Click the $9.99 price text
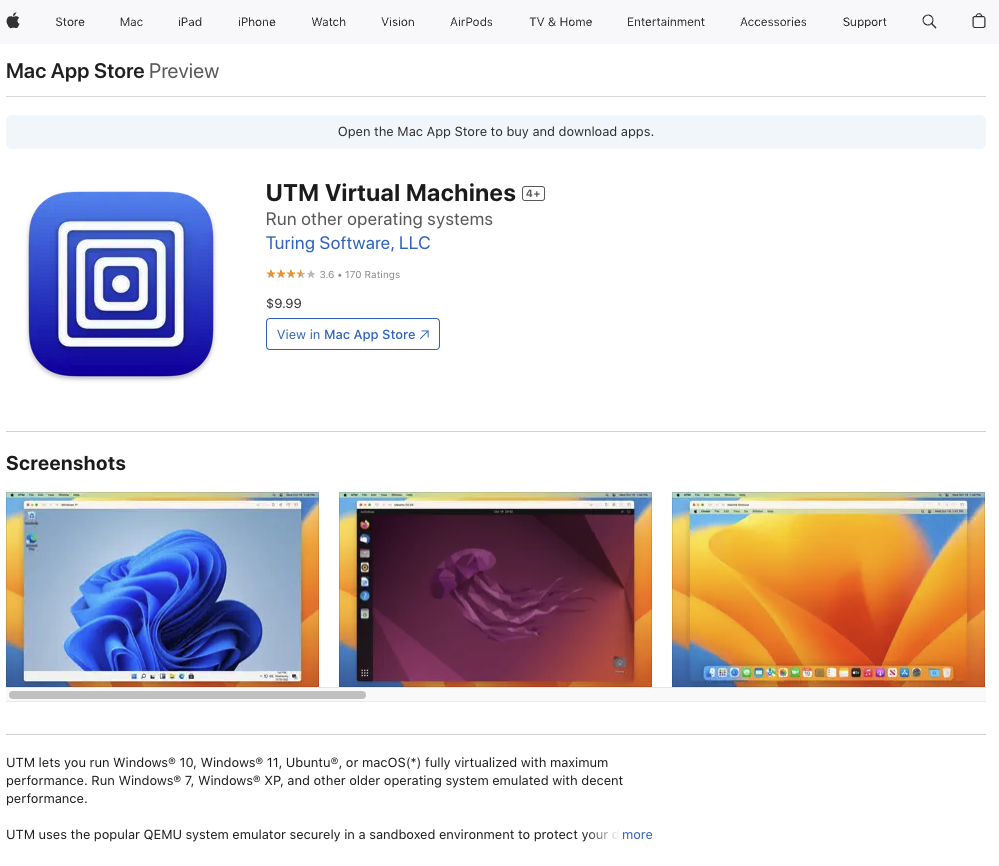 coord(284,303)
